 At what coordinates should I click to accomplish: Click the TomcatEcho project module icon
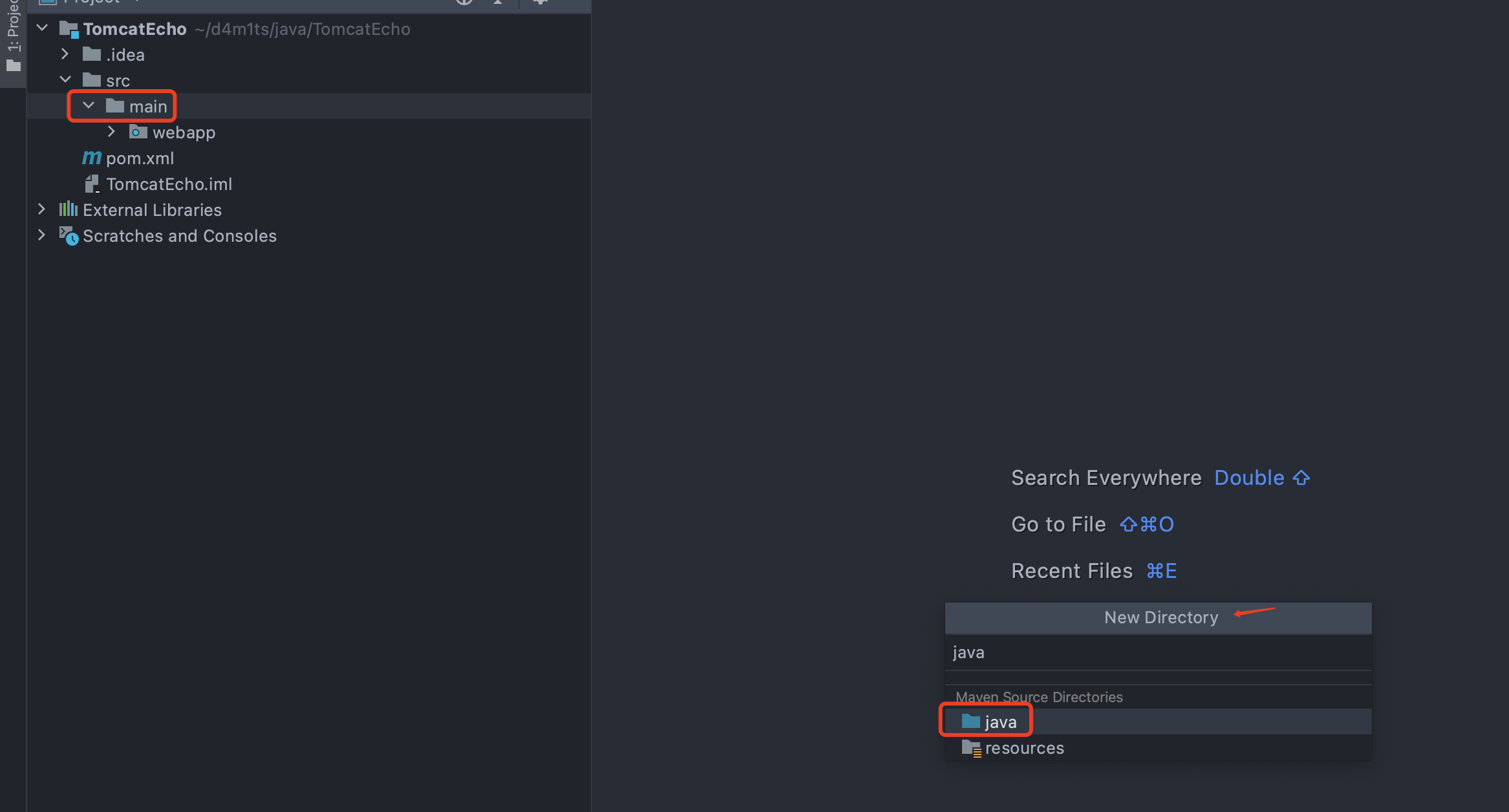(69, 29)
